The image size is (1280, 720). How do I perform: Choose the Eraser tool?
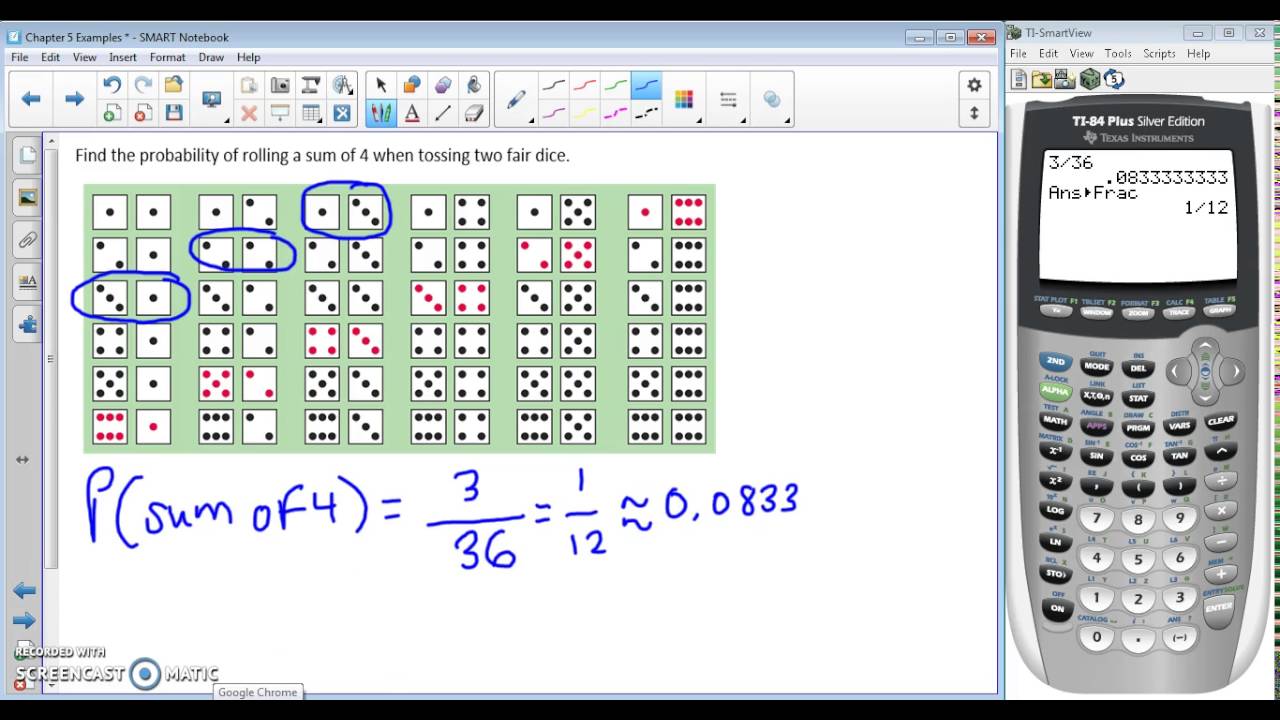tap(474, 113)
